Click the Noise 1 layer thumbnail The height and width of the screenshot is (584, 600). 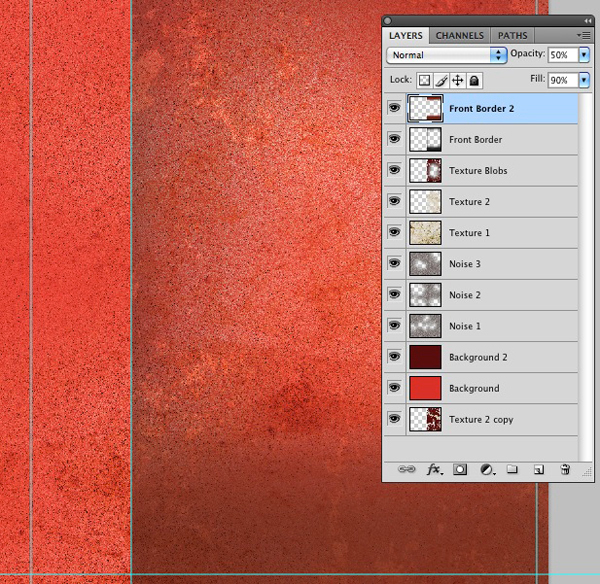[x=425, y=326]
